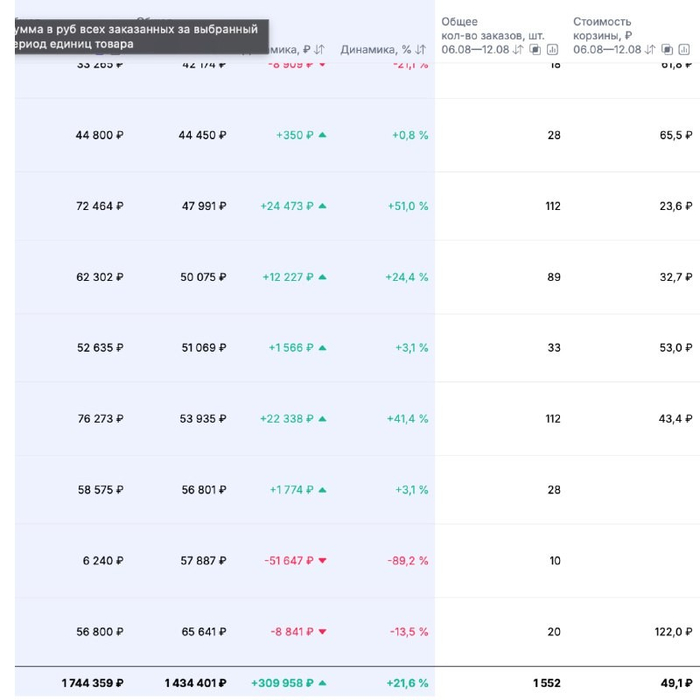Select the 43,4 ₽ basket cost

point(675,418)
